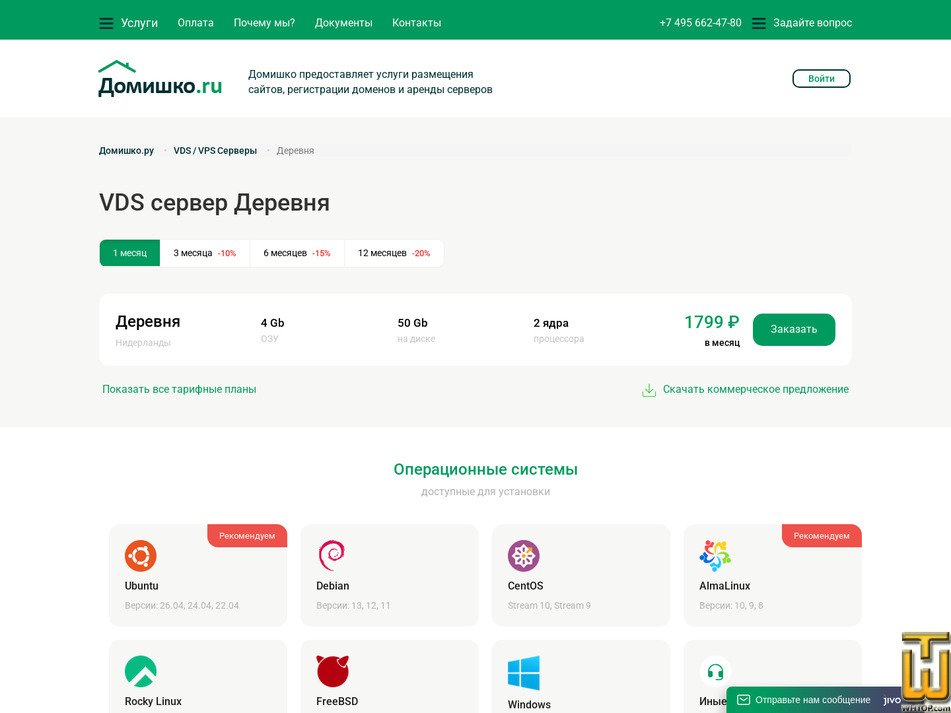
Task: Click the Windows logo icon
Action: click(x=523, y=673)
